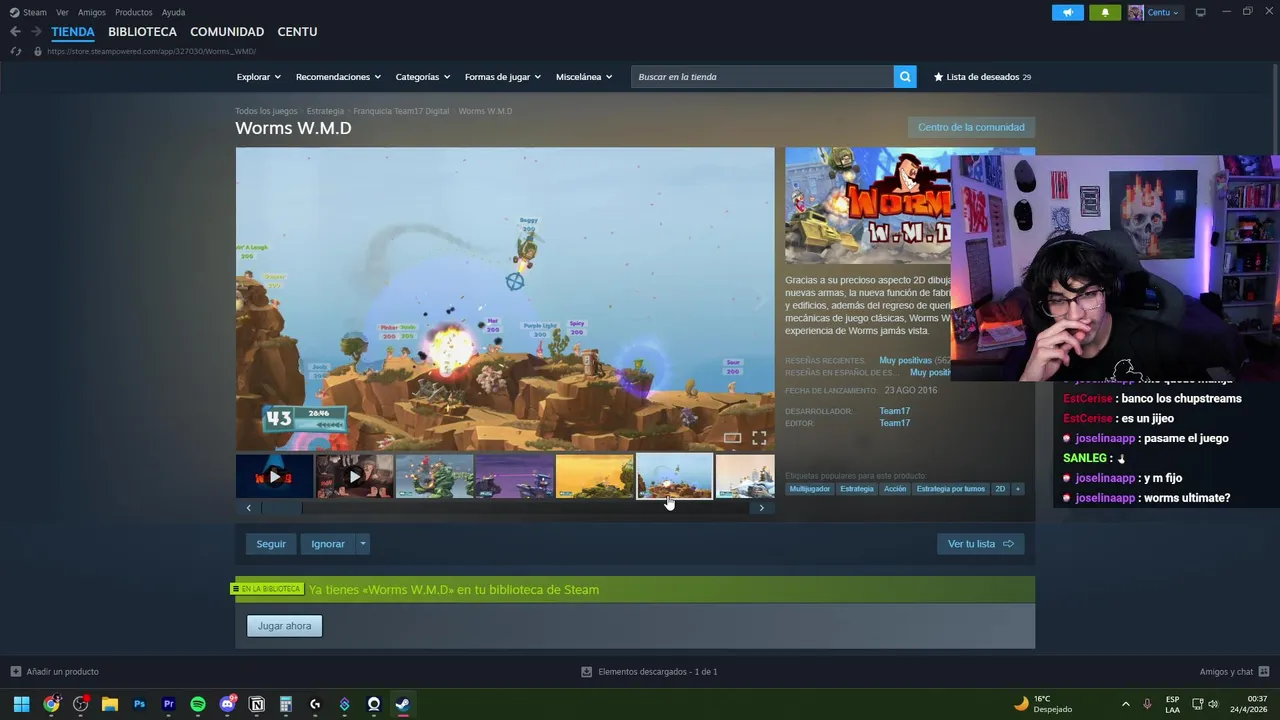Click Franquicia Team17 Digital breadcrumb
1280x720 pixels.
401,111
